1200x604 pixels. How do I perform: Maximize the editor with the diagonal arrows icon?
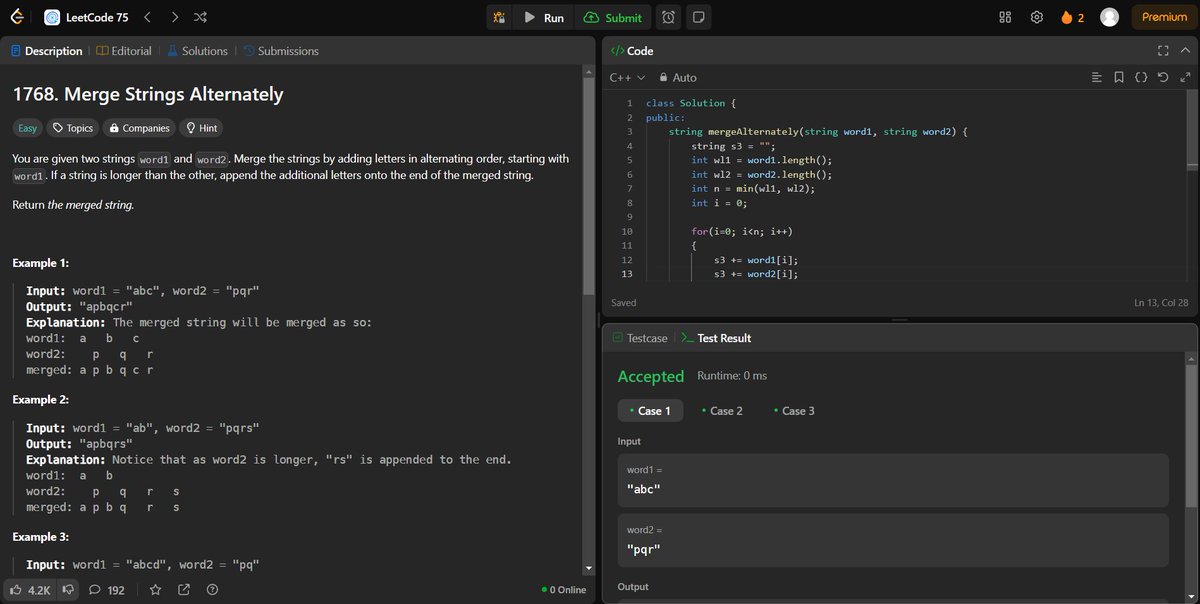pos(1185,77)
